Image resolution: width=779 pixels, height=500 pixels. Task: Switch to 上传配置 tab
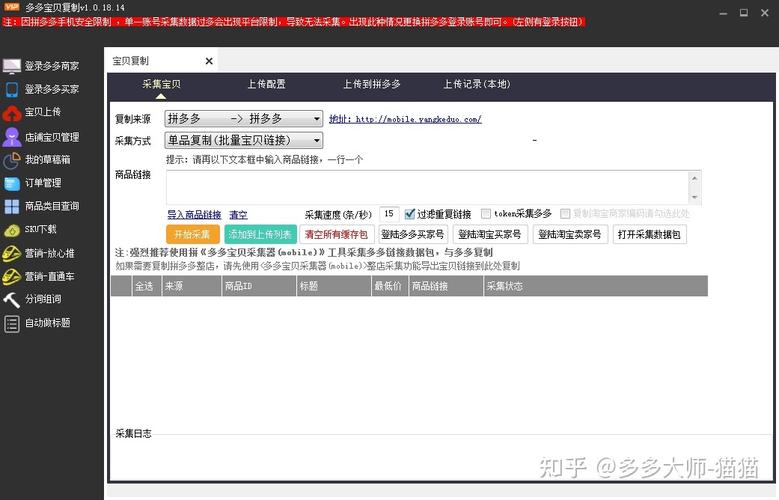point(267,84)
